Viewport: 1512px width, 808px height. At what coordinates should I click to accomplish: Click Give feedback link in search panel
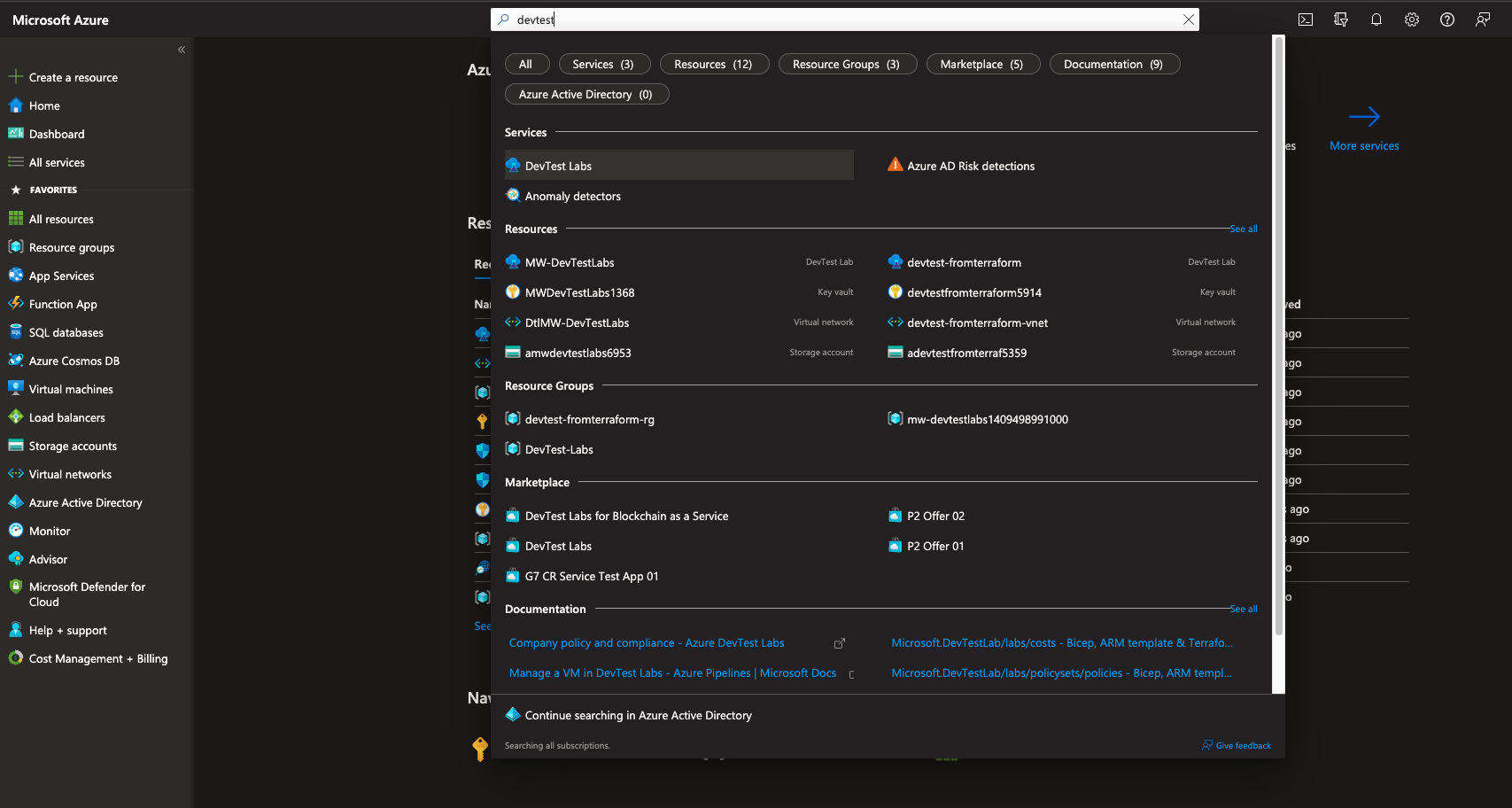click(x=1237, y=745)
